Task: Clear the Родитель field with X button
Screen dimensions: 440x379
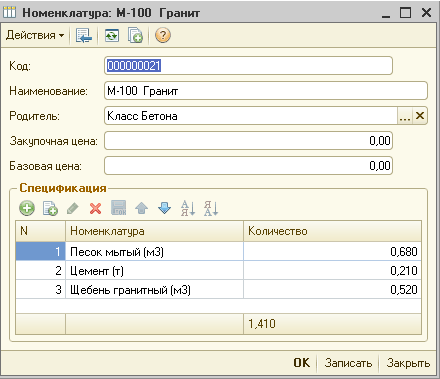Action: click(420, 116)
